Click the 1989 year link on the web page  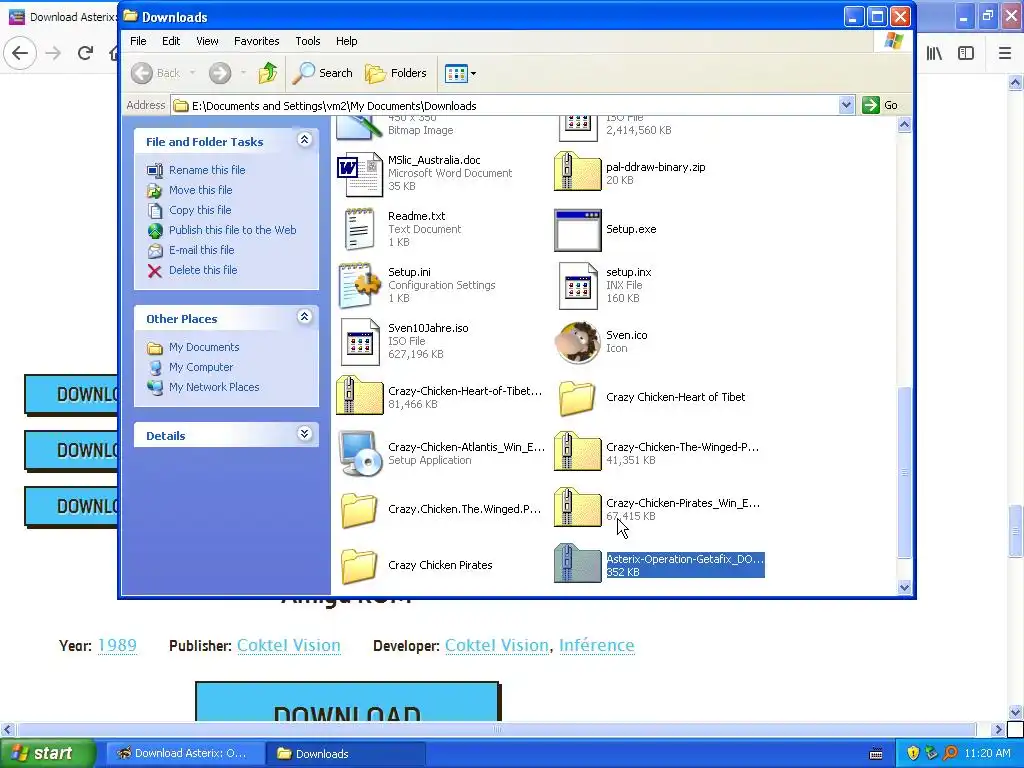tap(118, 645)
